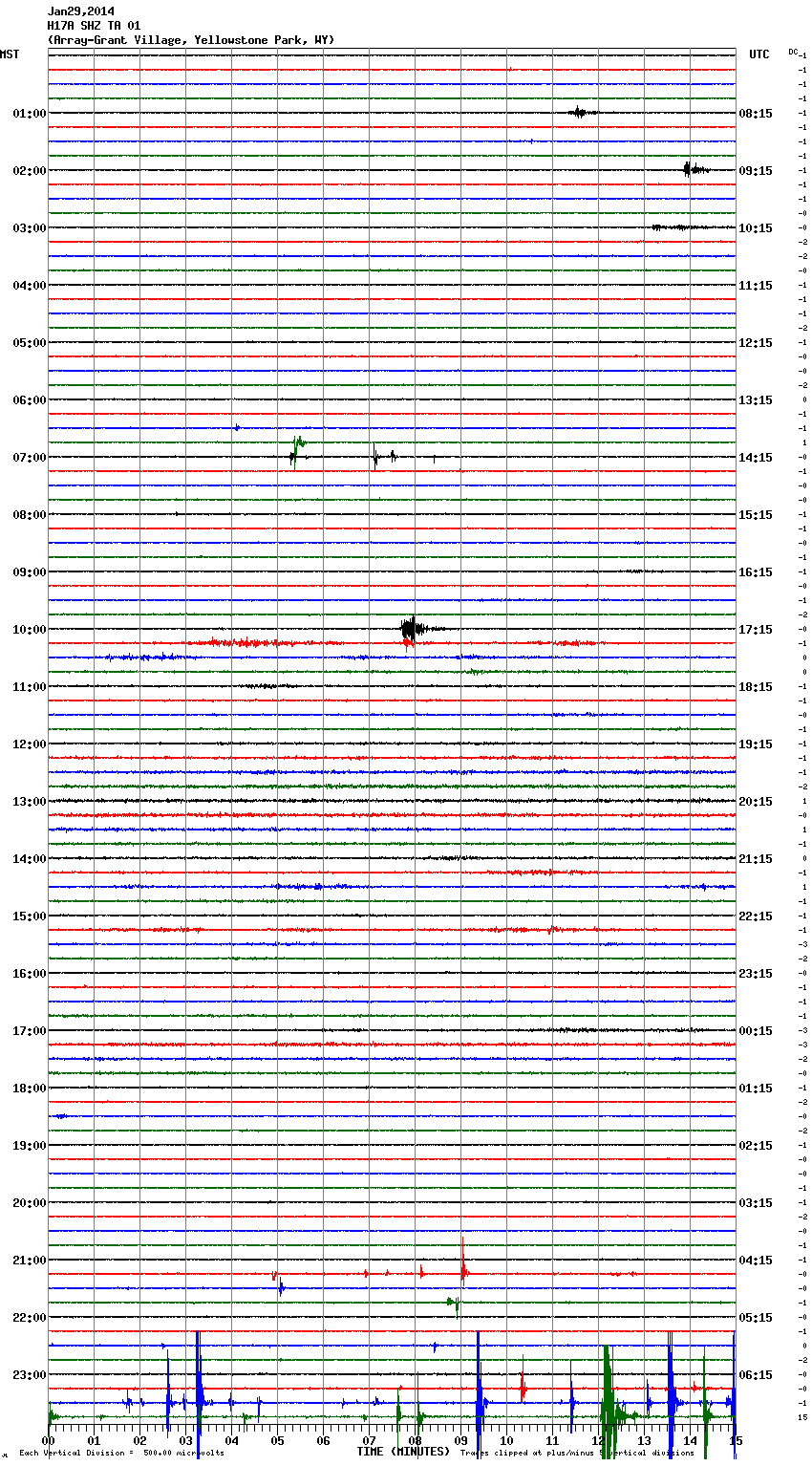Select the 05:00 MST row label

point(30,343)
